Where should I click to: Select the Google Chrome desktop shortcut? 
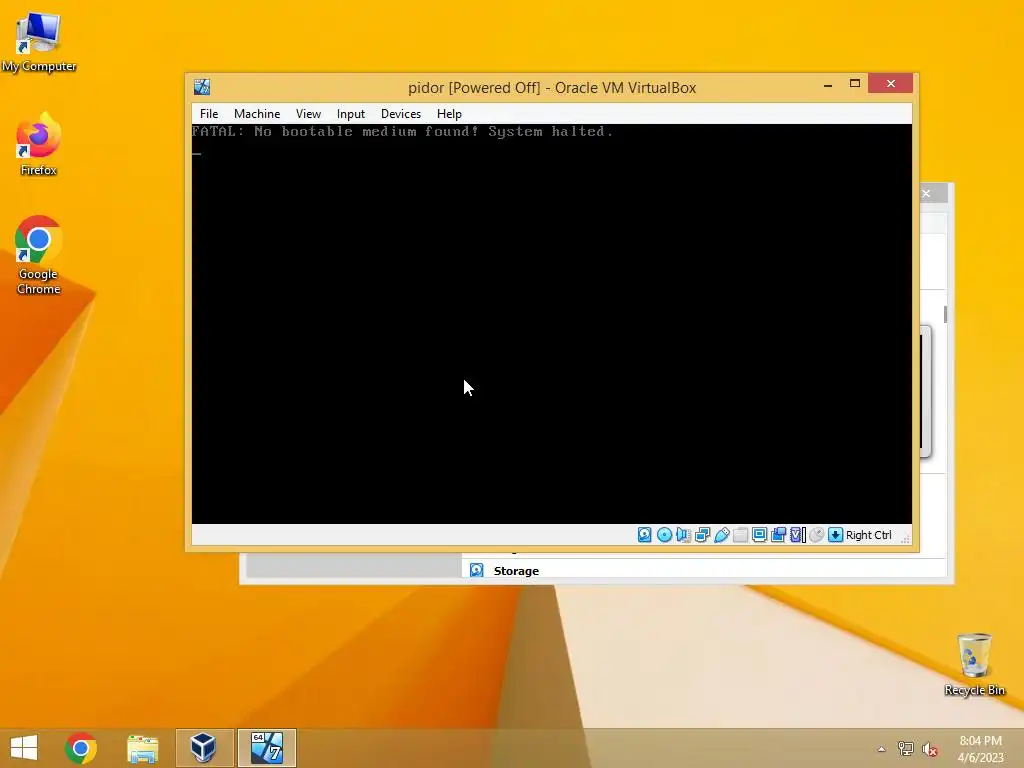coord(39,255)
